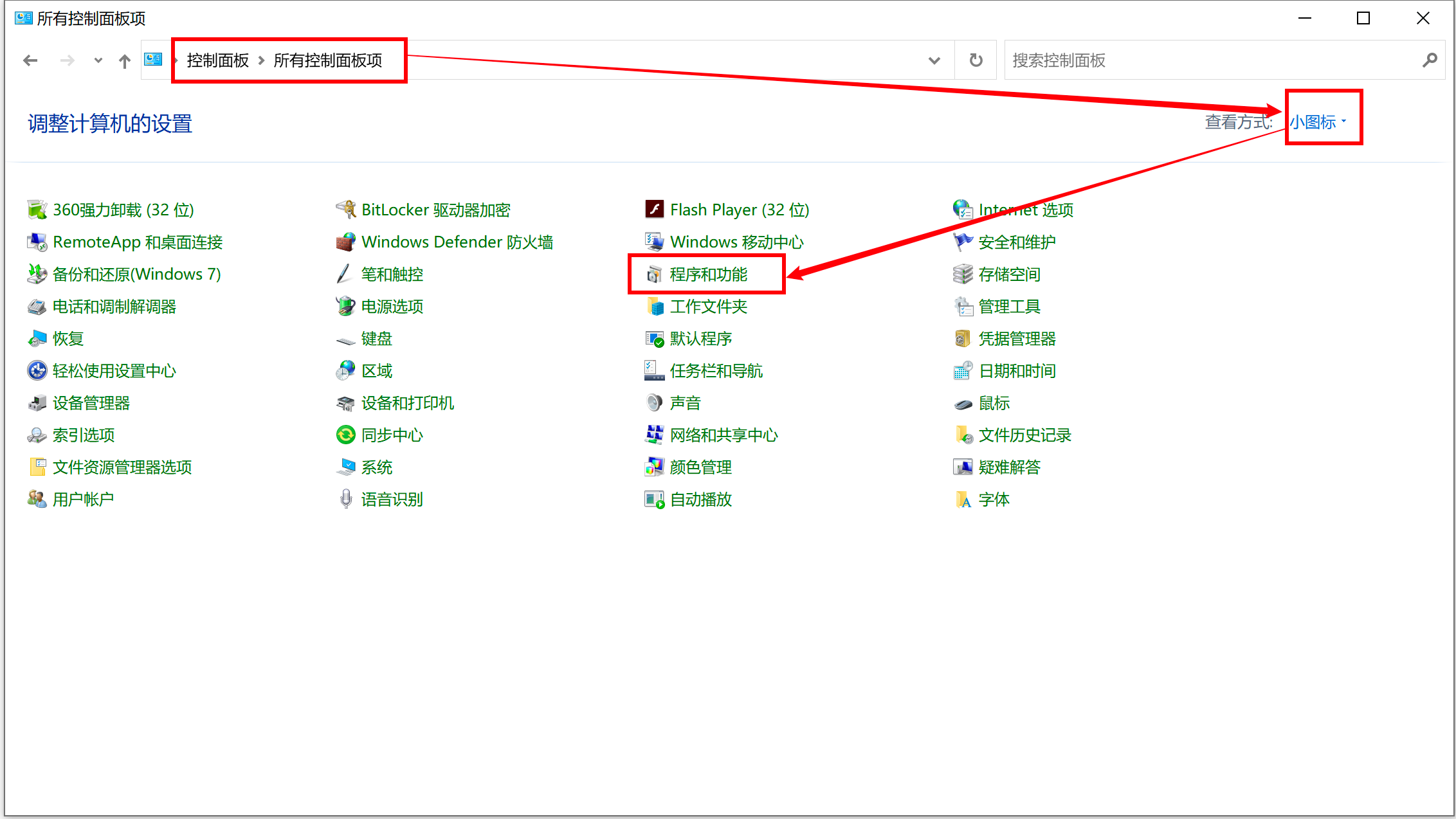Image resolution: width=1456 pixels, height=819 pixels.
Task: Launch the 设备管理器 item
Action: pyautogui.click(x=91, y=402)
